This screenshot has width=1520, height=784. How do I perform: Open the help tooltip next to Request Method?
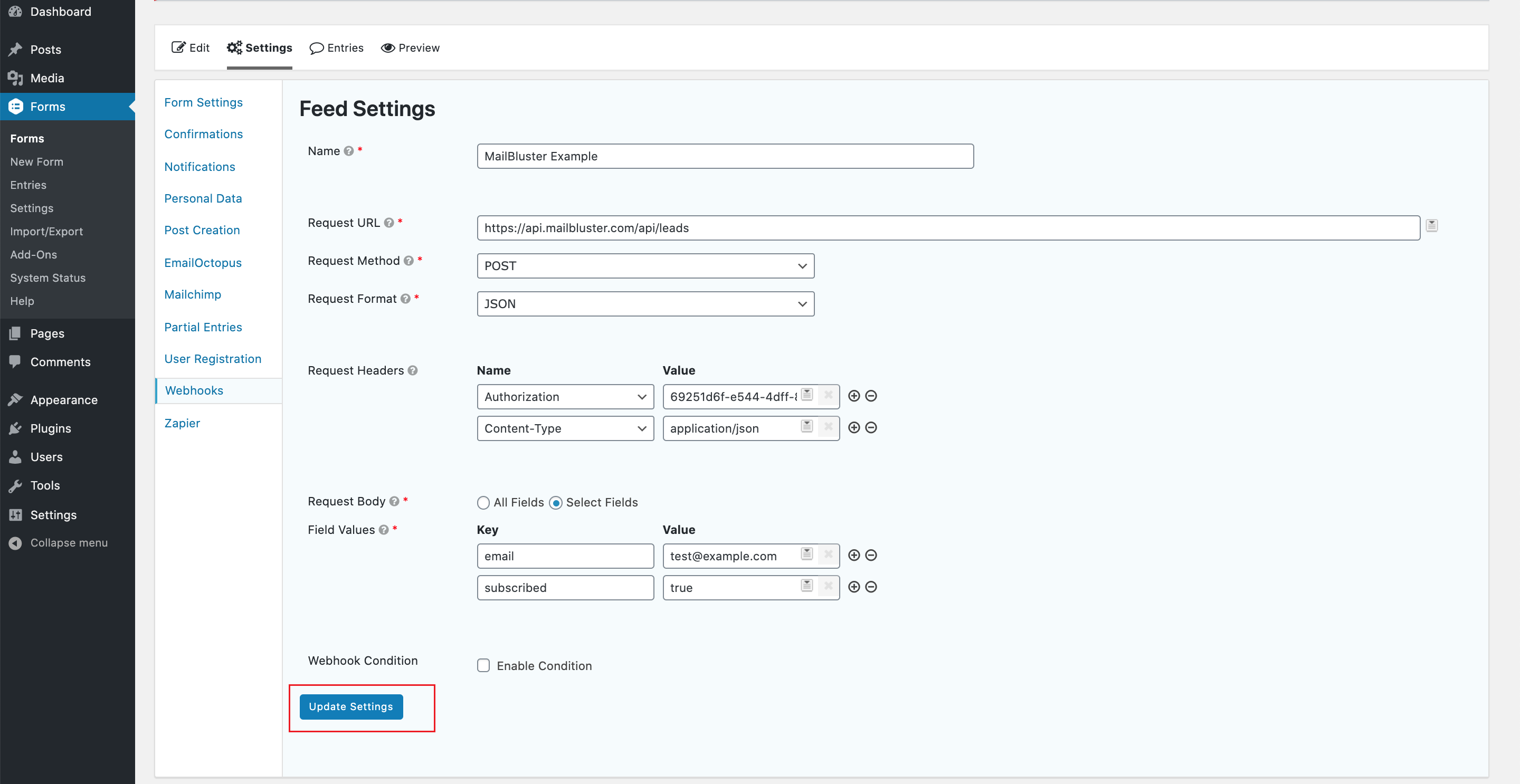[410, 260]
